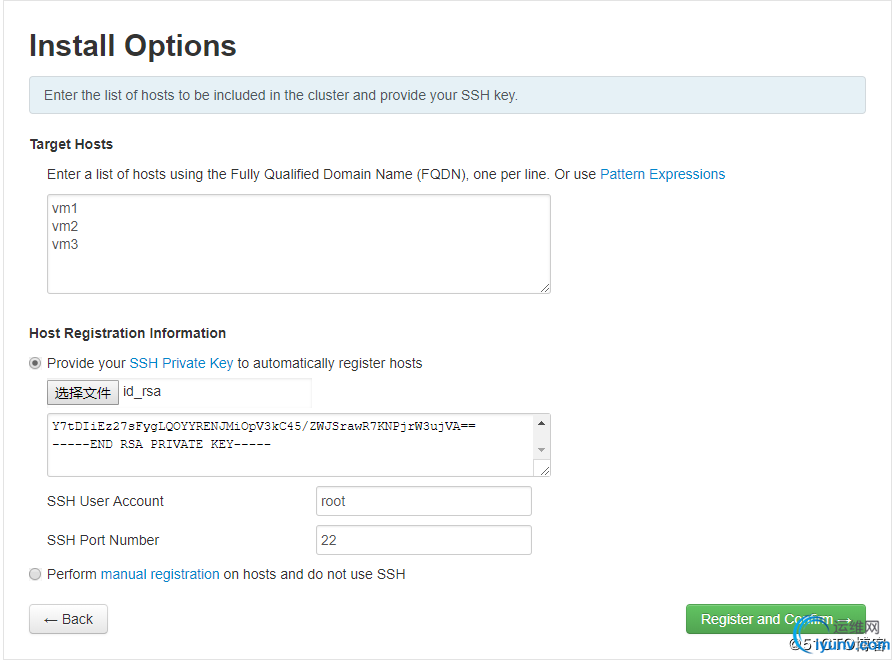This screenshot has height=661, width=896.
Task: Select the manual registration radio option
Action: [36, 574]
